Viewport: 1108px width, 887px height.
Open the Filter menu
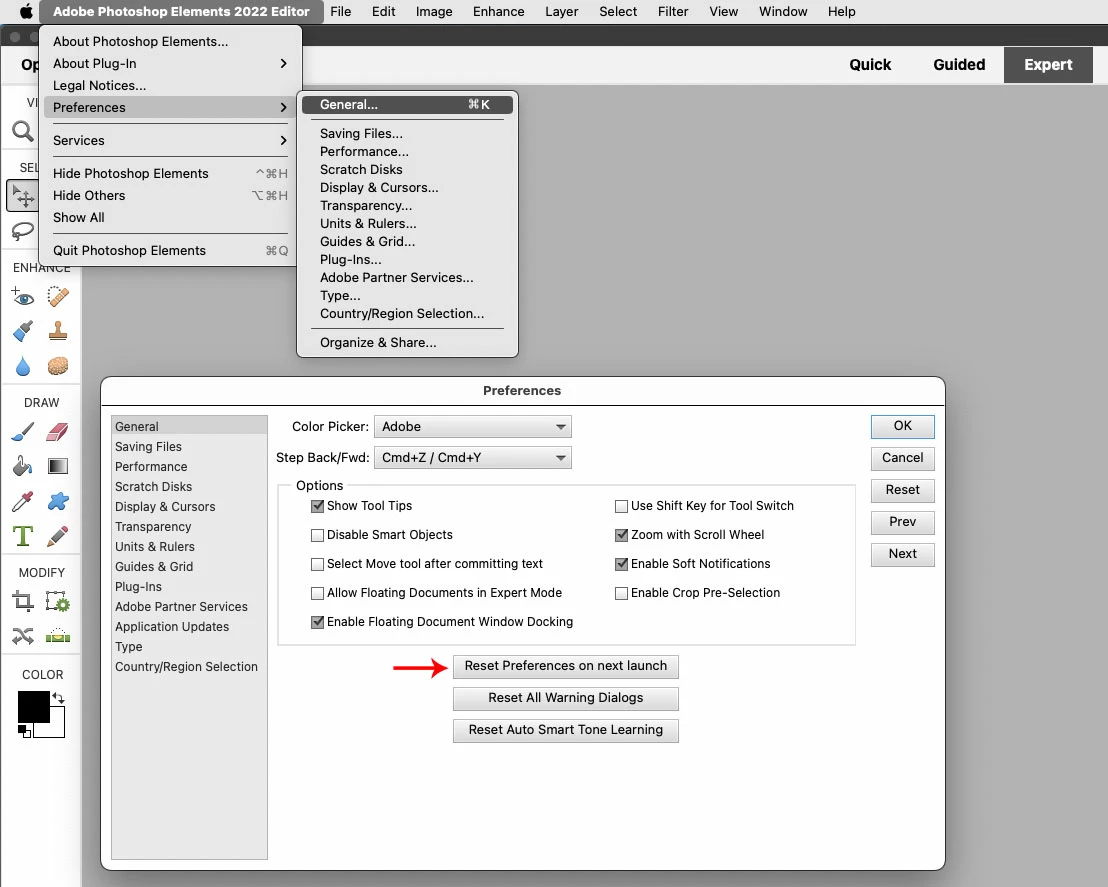pyautogui.click(x=673, y=11)
